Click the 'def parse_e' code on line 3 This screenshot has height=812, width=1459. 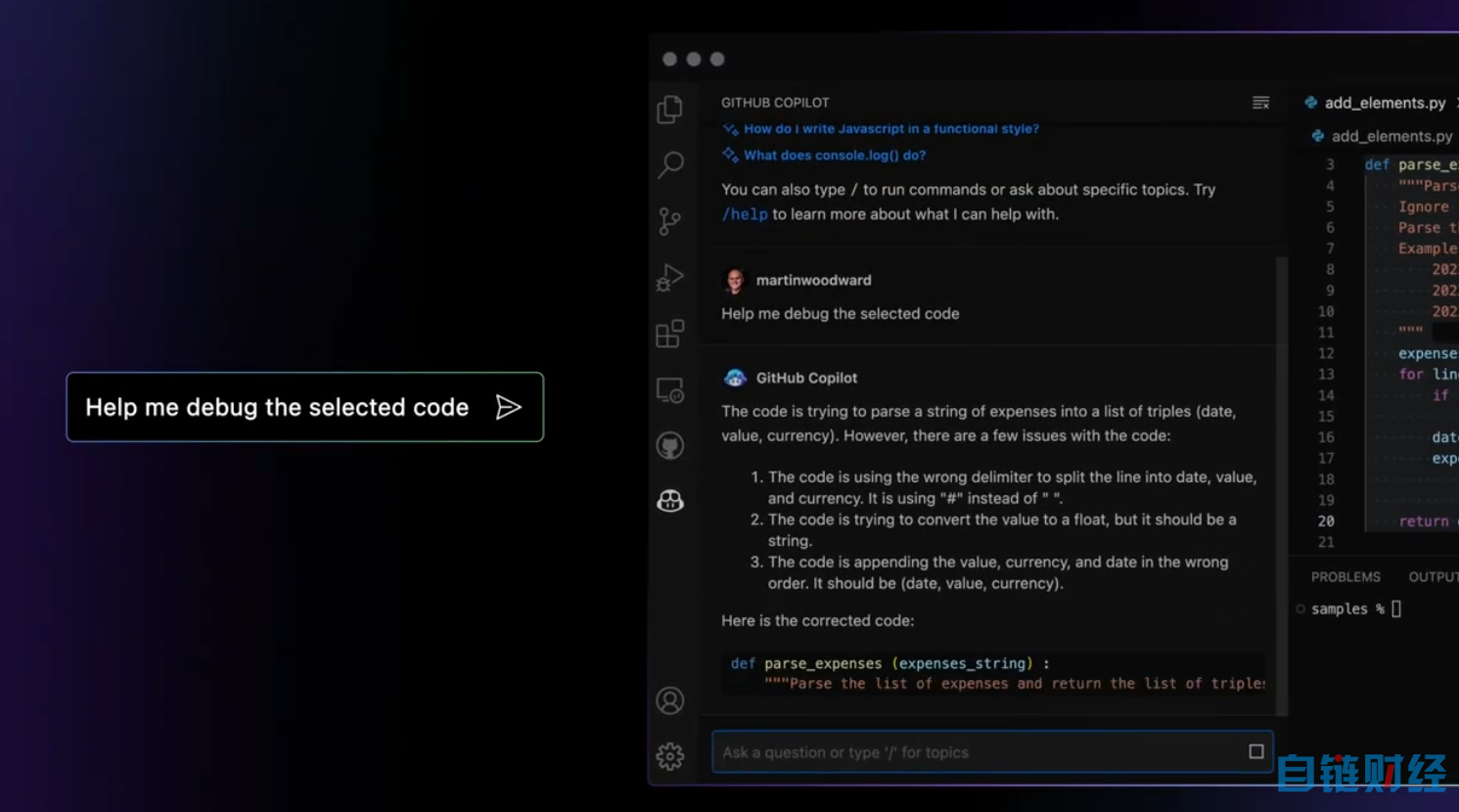1411,164
